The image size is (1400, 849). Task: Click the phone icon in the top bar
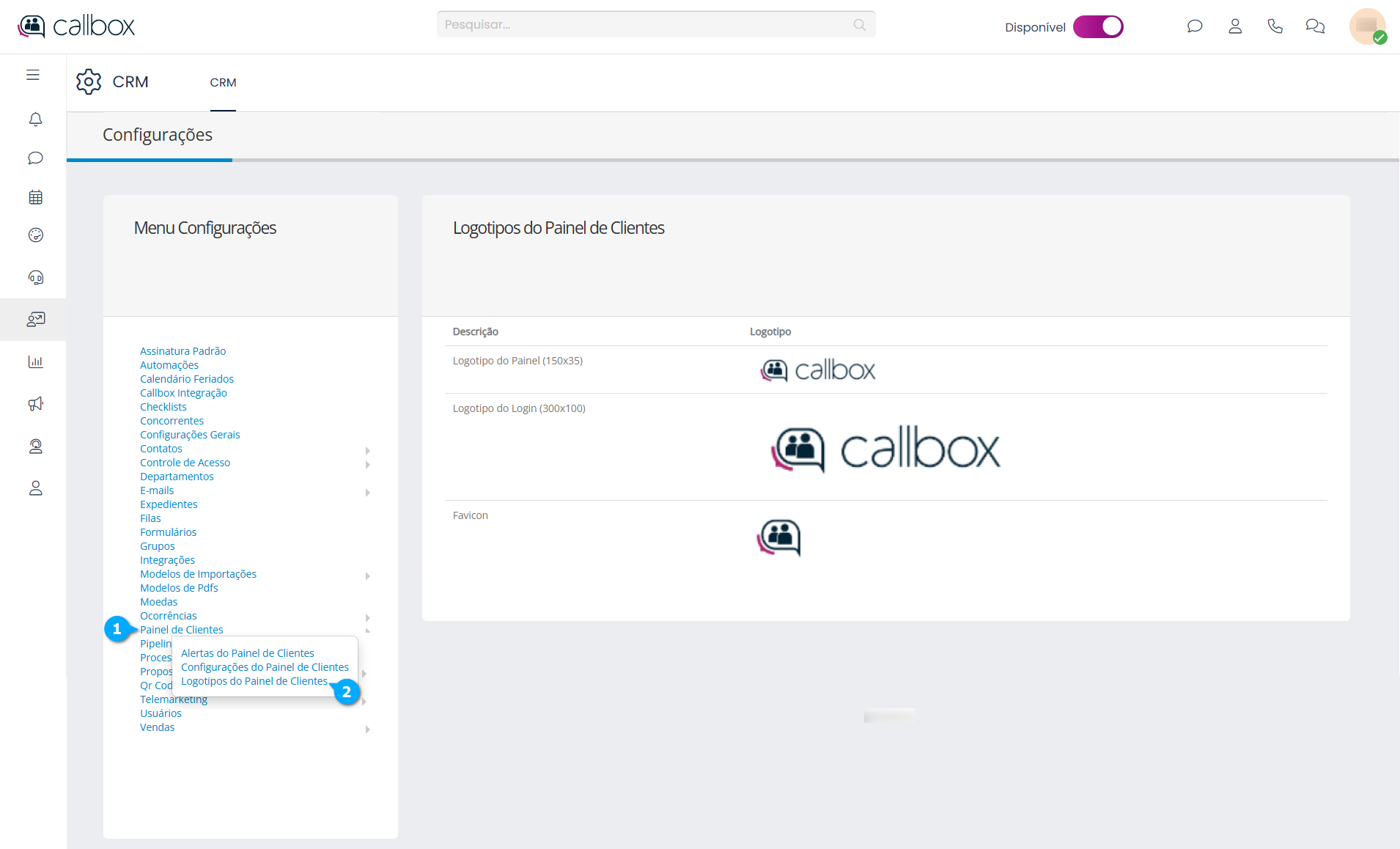click(1275, 26)
